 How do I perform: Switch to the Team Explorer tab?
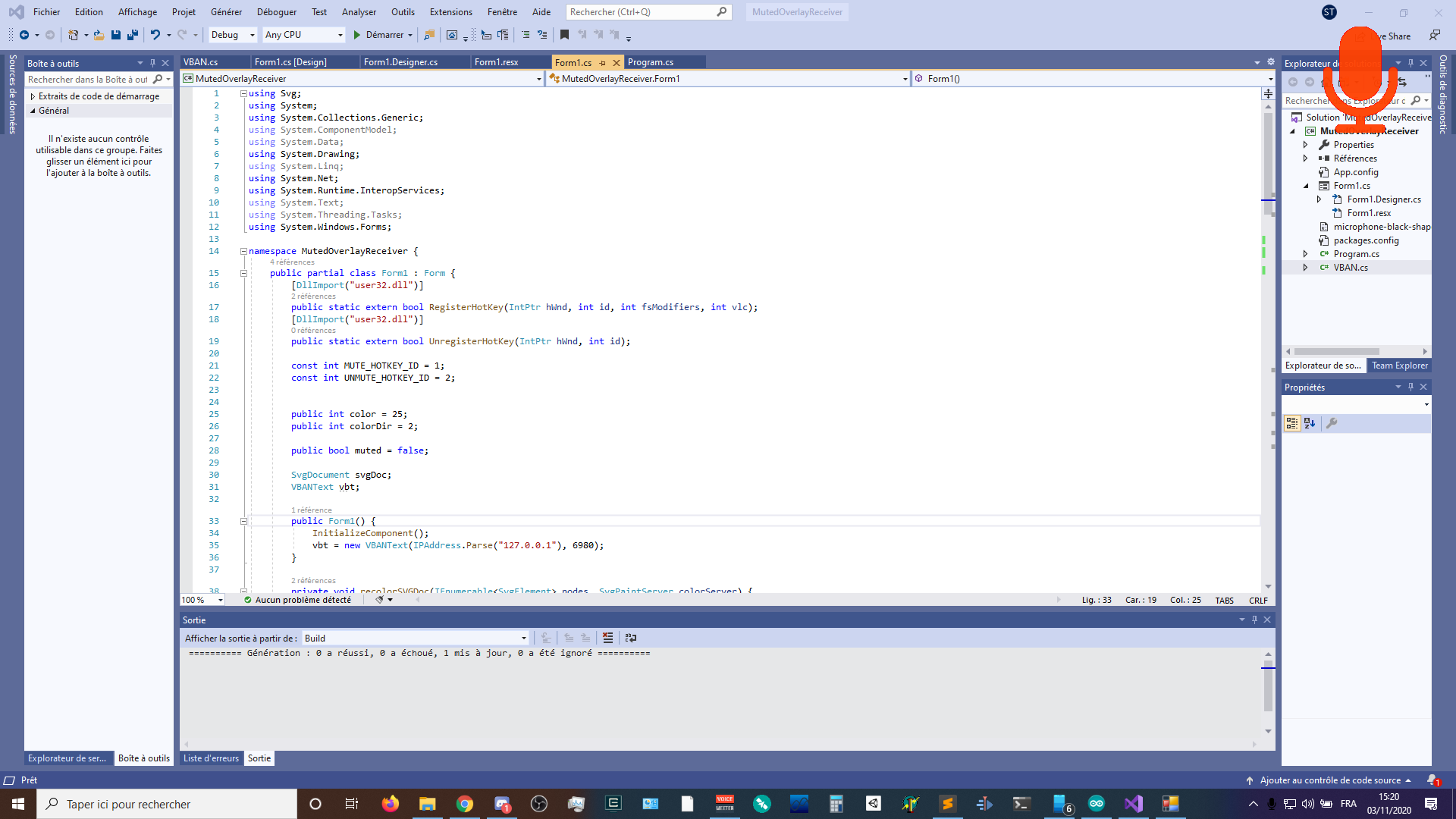1399,366
